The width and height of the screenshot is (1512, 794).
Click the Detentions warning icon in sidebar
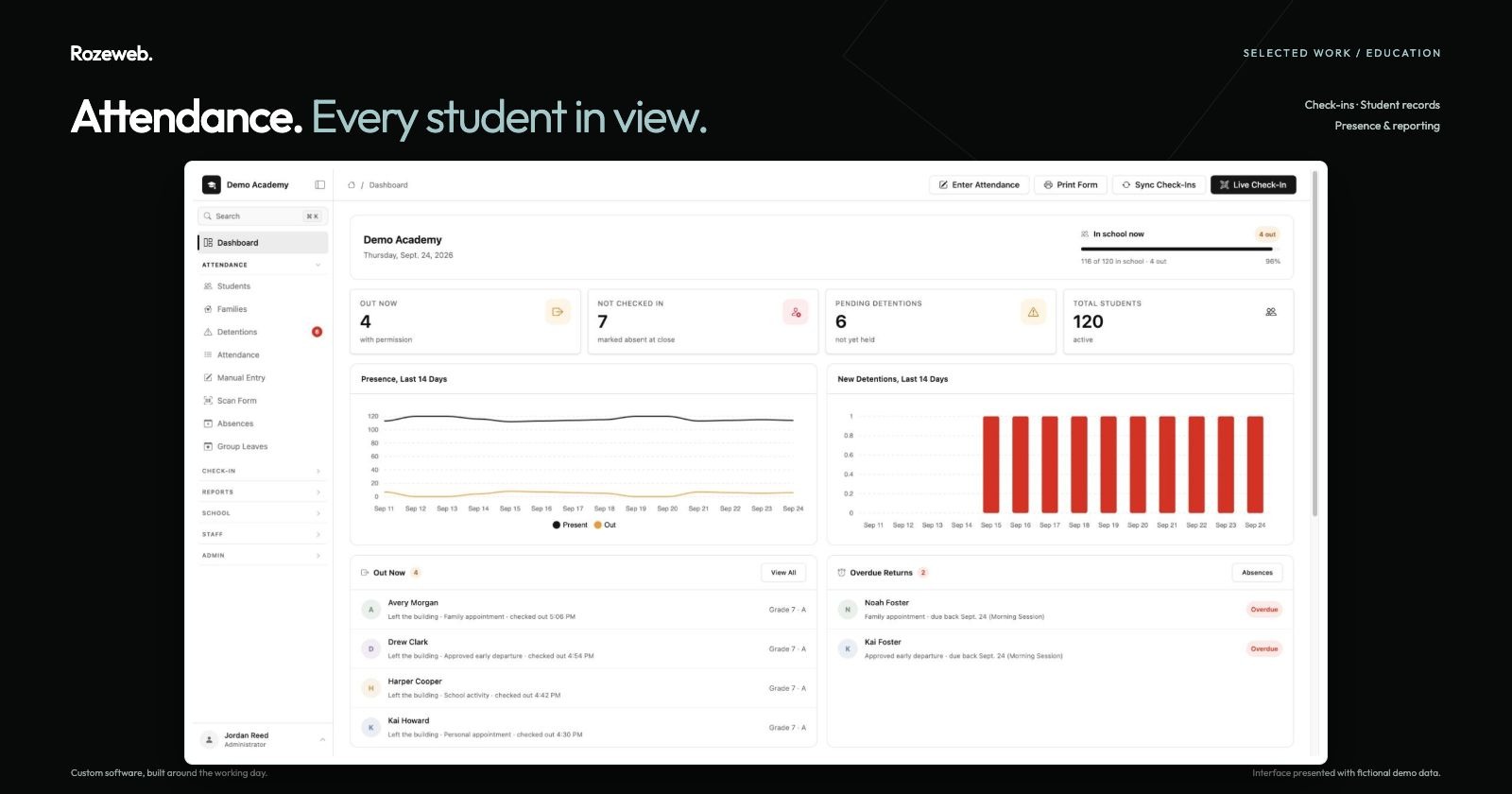pyautogui.click(x=208, y=332)
